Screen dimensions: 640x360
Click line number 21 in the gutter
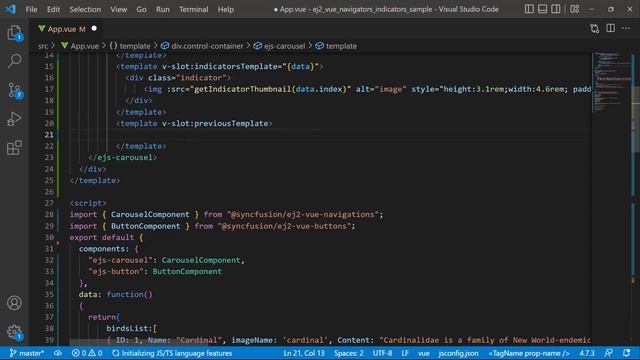click(49, 135)
